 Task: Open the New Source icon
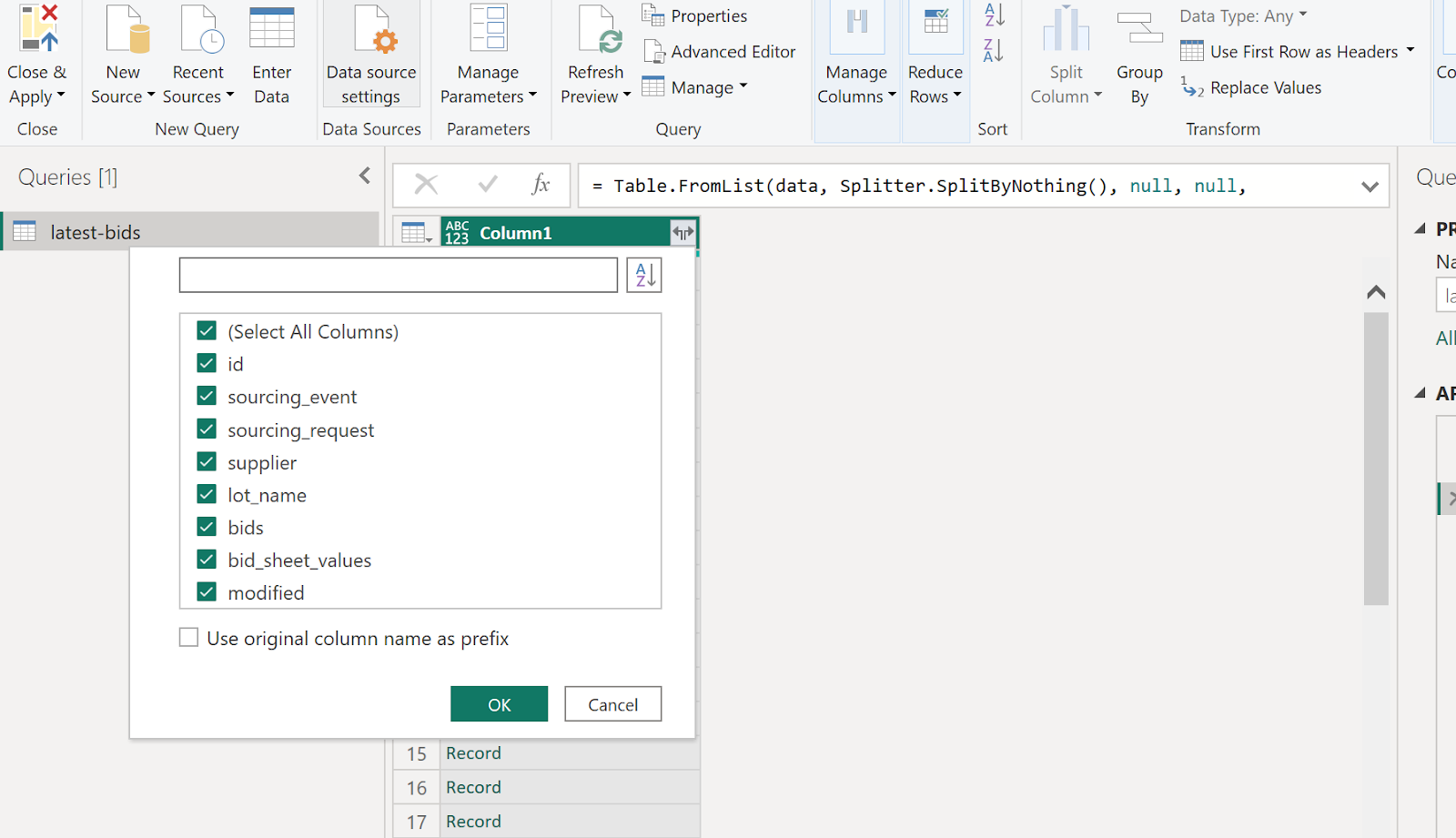[126, 29]
